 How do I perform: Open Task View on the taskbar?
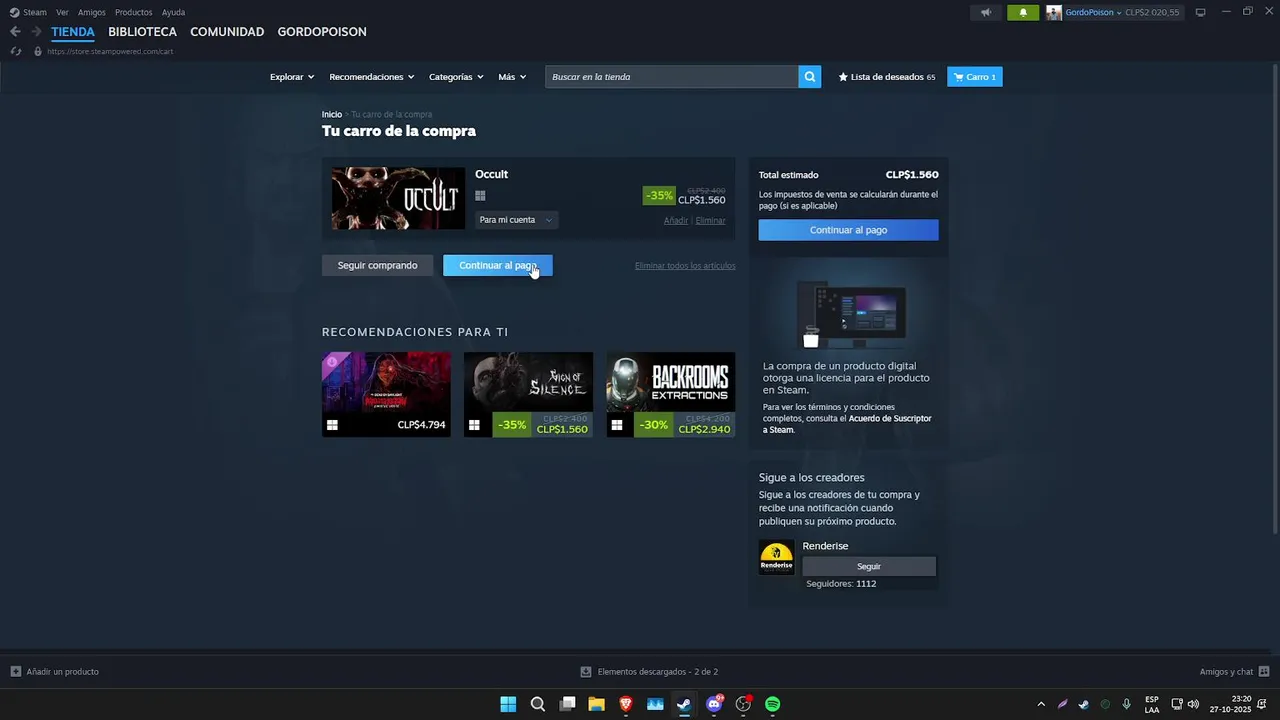click(567, 704)
